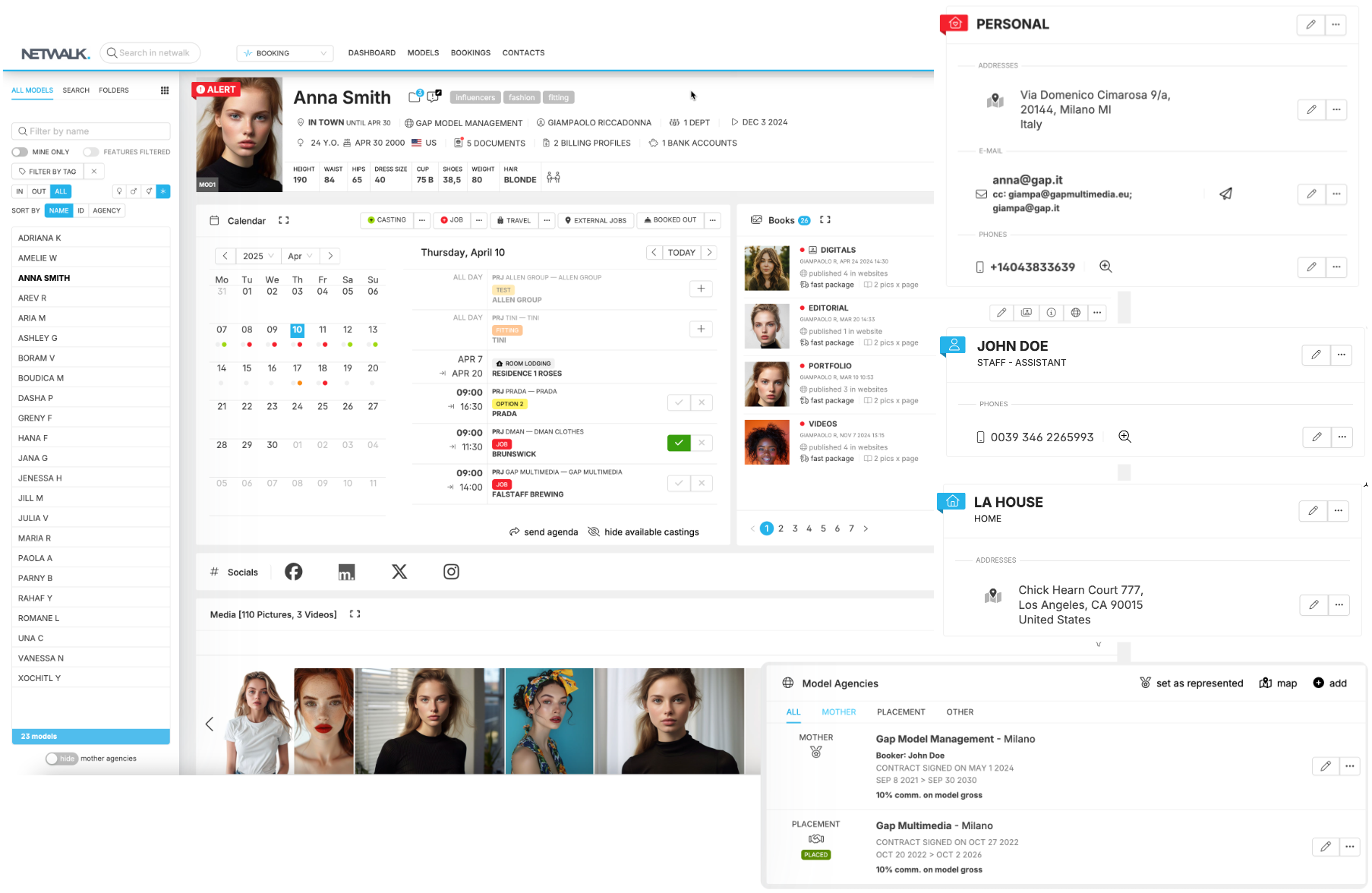
Task: Click the send agenda button
Action: coord(544,532)
